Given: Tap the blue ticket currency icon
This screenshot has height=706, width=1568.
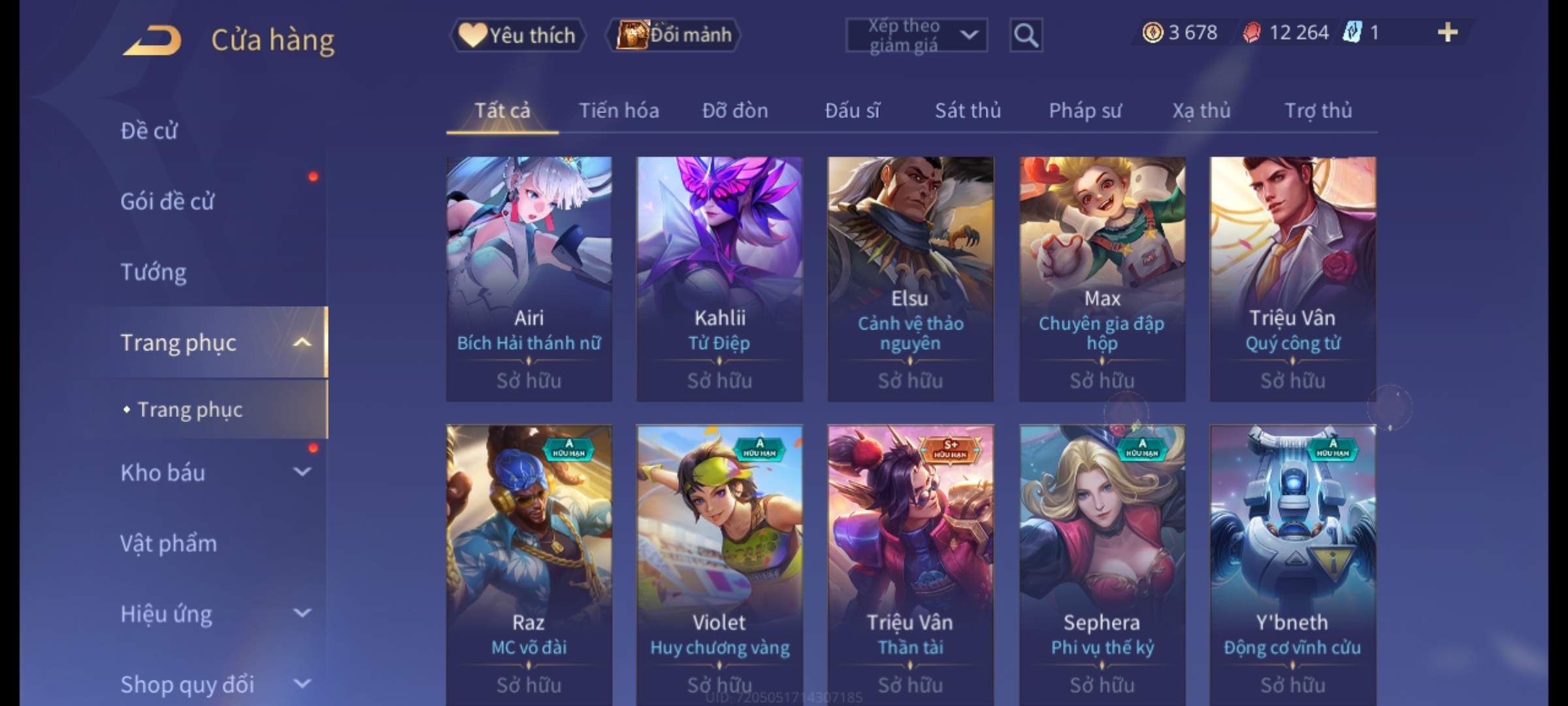Looking at the screenshot, I should (x=1352, y=32).
